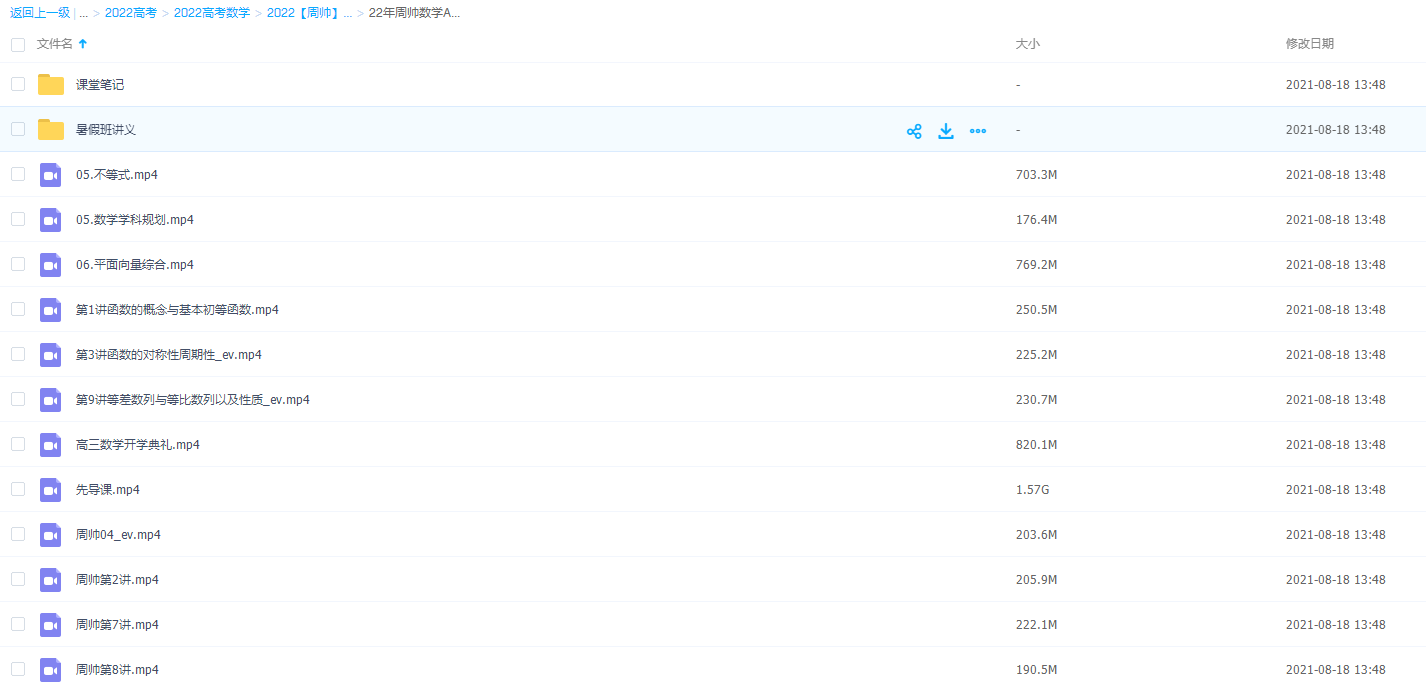The width and height of the screenshot is (1426, 688).
Task: Check the box for 06.平面向量综合.mp4
Action: click(x=18, y=264)
